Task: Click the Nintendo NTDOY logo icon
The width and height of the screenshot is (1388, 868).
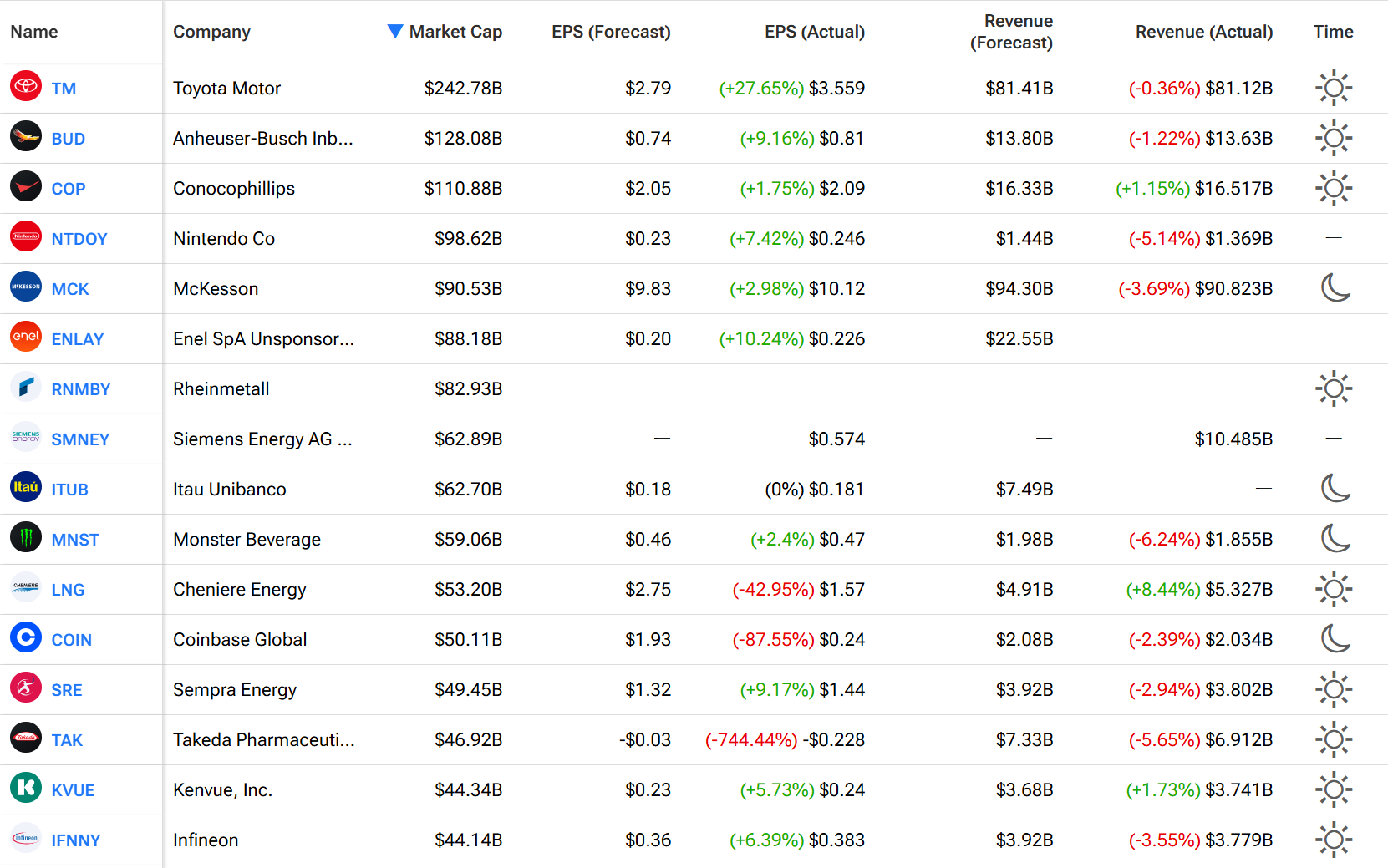Action: [26, 236]
